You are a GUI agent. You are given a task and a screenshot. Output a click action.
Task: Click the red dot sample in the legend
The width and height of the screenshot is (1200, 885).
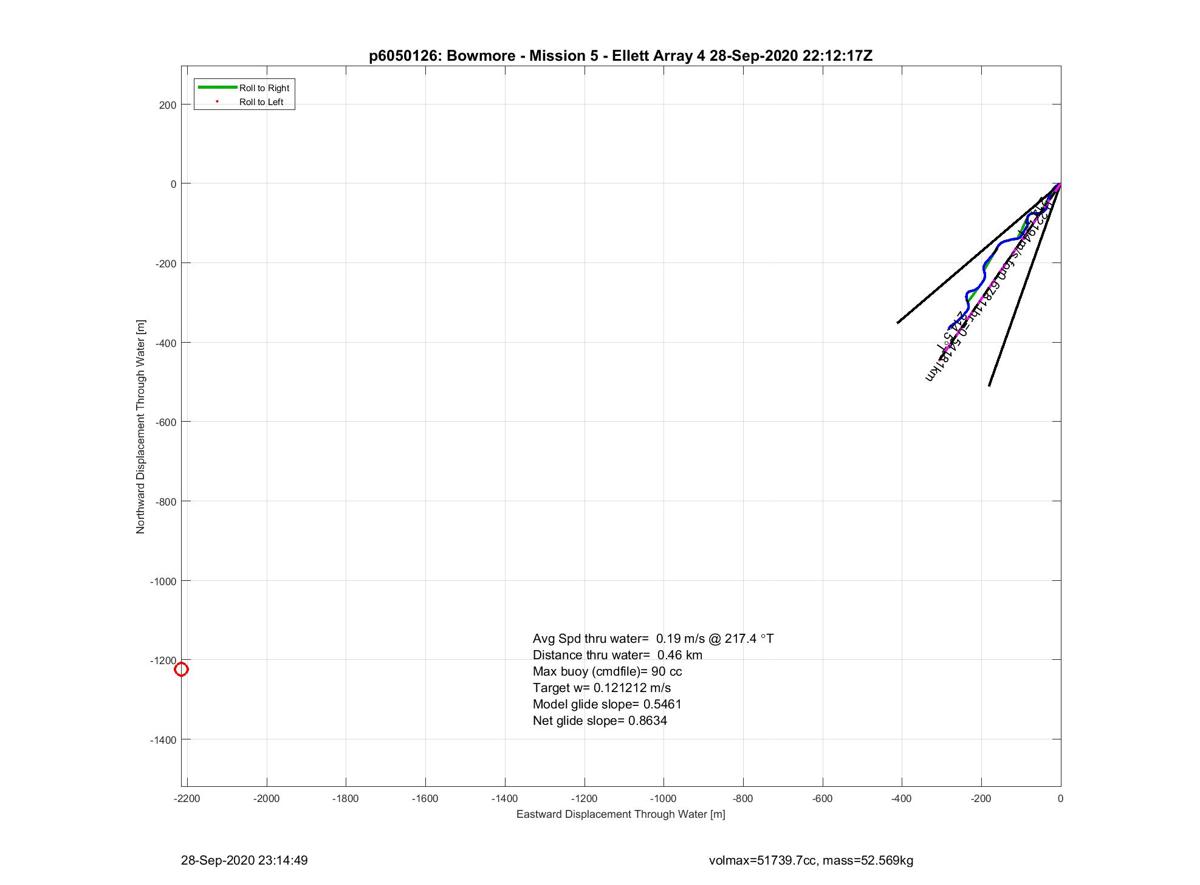[x=217, y=102]
